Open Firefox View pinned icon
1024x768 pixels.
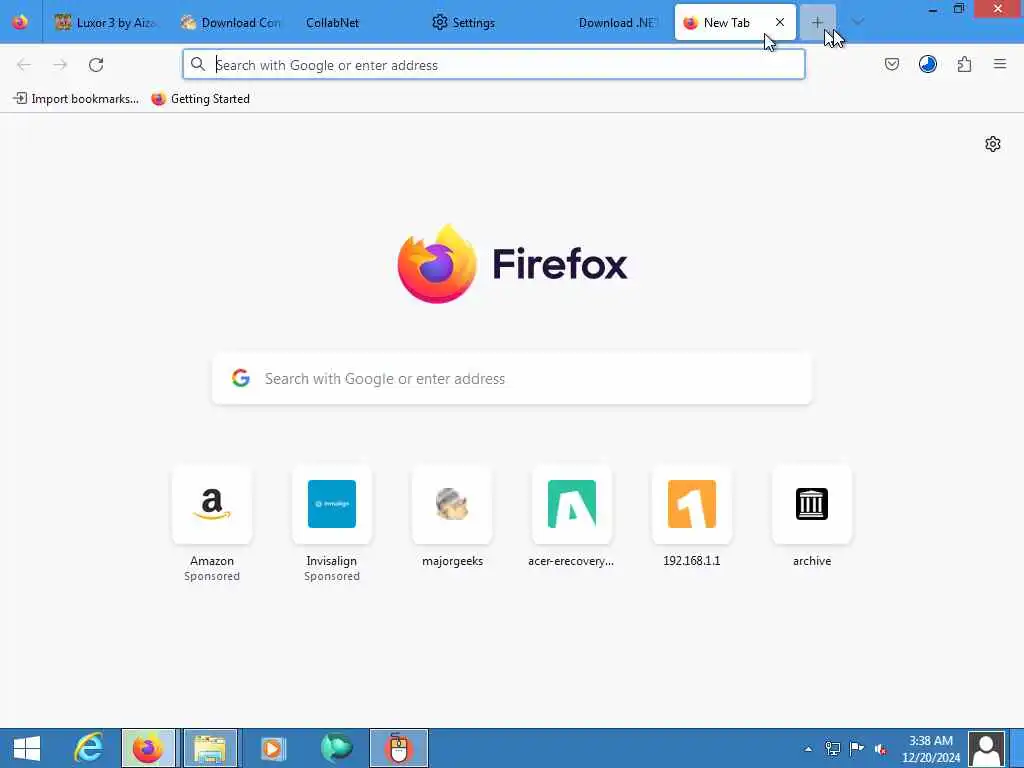point(20,22)
